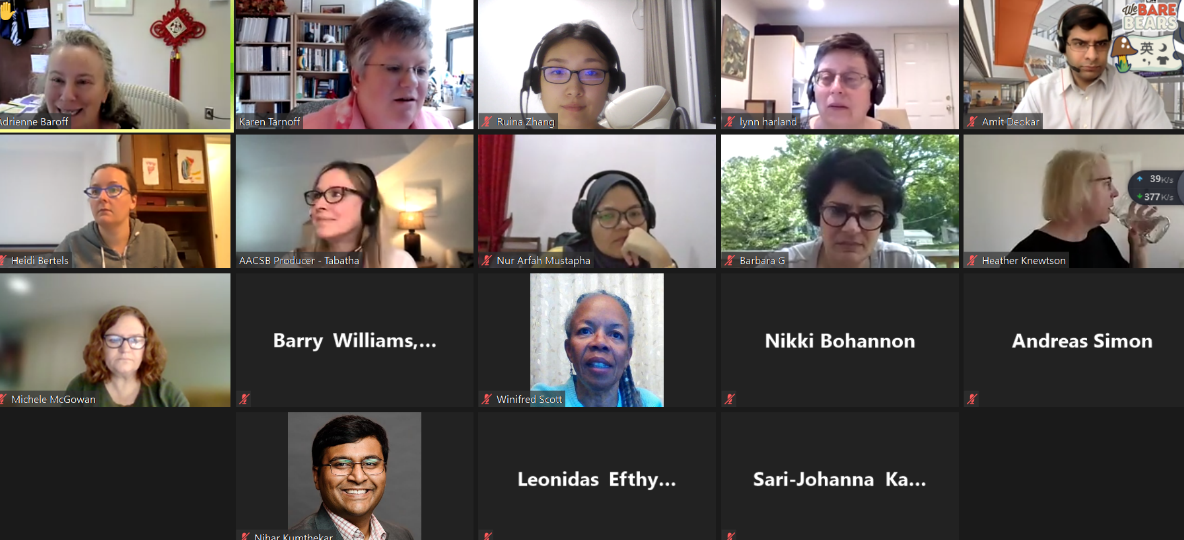This screenshot has width=1184, height=540.
Task: Select AACSB Producer - Tabatha video tile
Action: pyautogui.click(x=355, y=202)
